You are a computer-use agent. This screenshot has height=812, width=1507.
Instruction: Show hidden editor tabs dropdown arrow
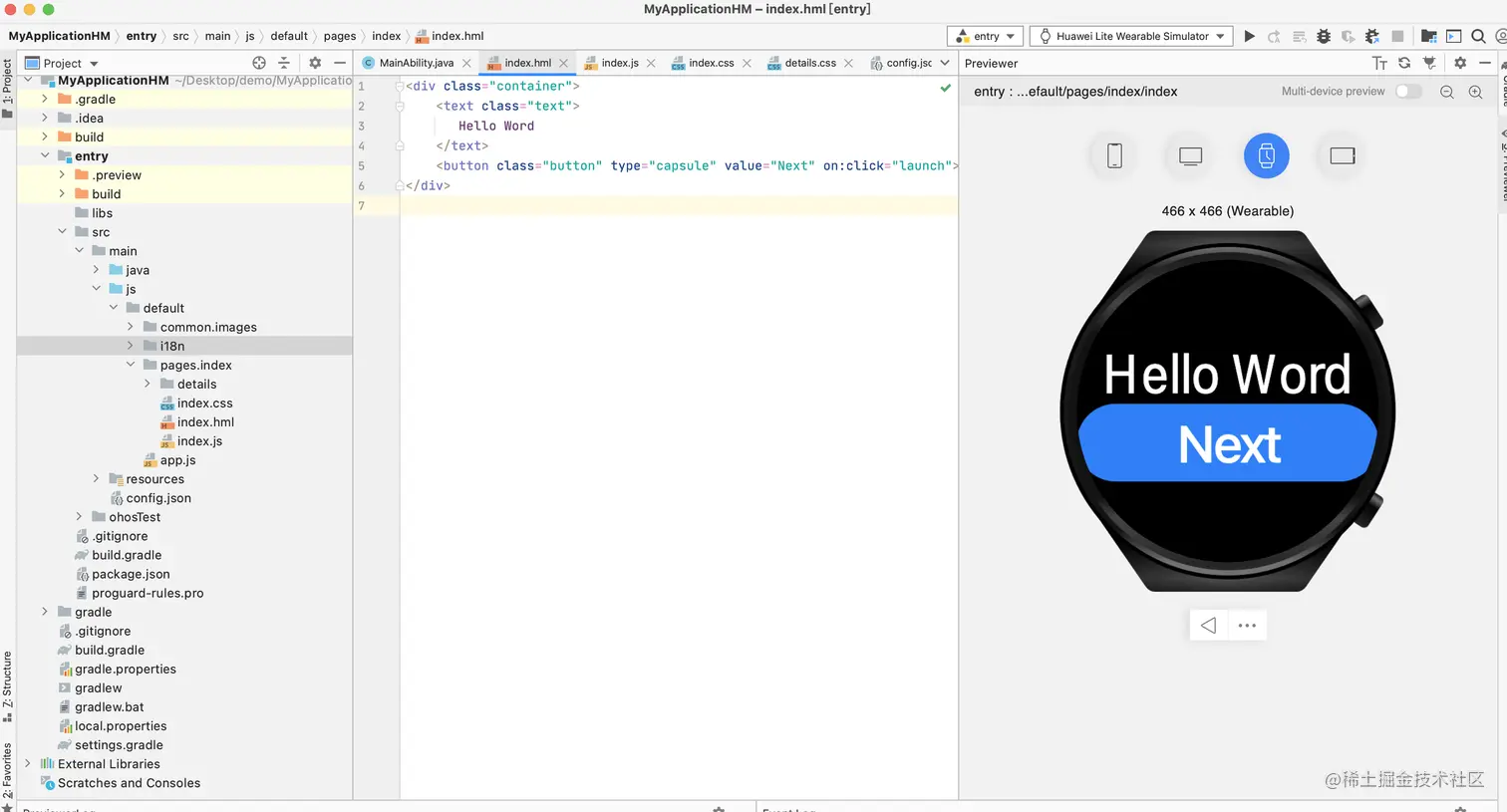(945, 63)
